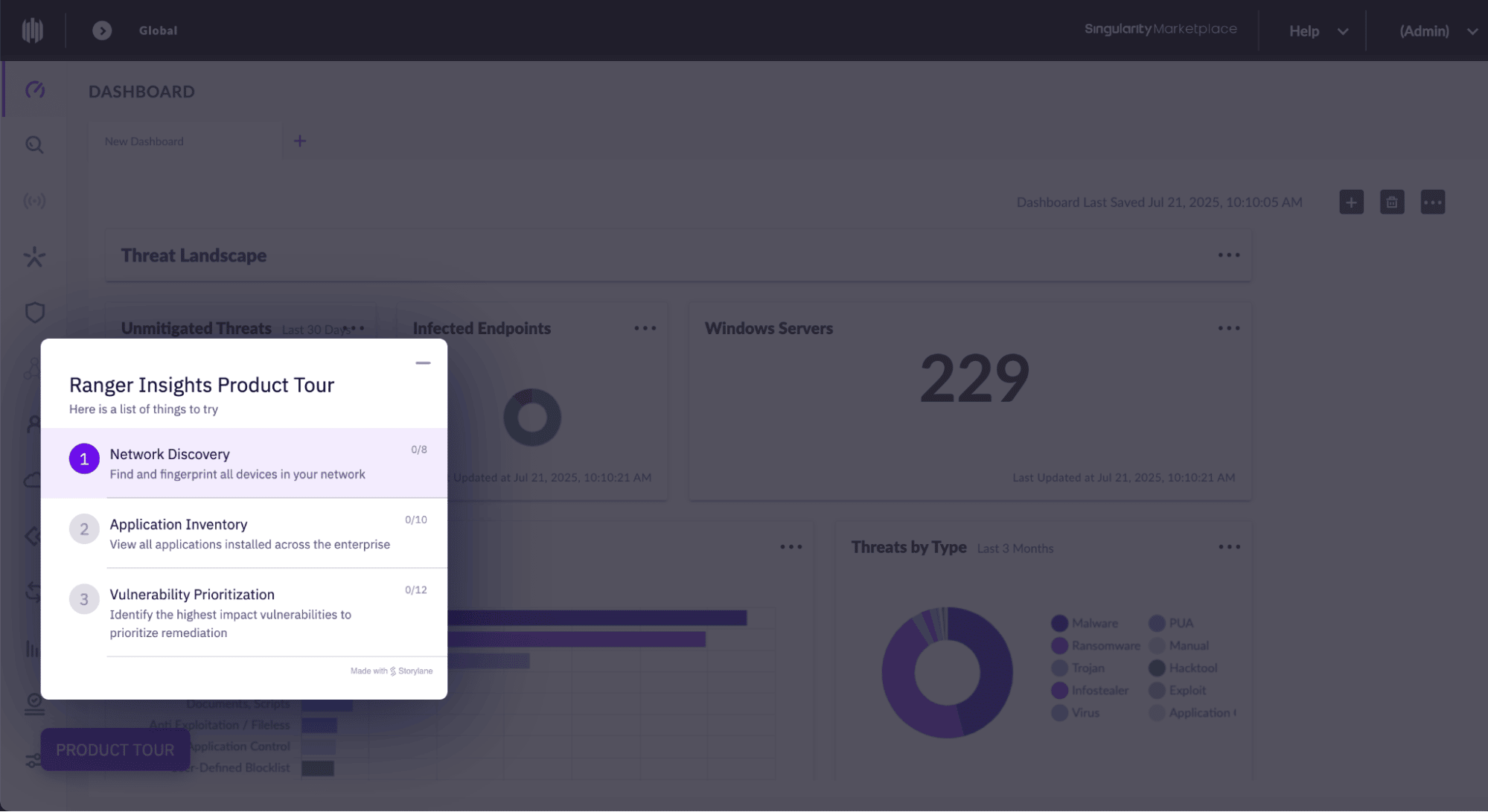The width and height of the screenshot is (1488, 812).
Task: Click the PRODUCT TOUR button
Action: pos(115,749)
